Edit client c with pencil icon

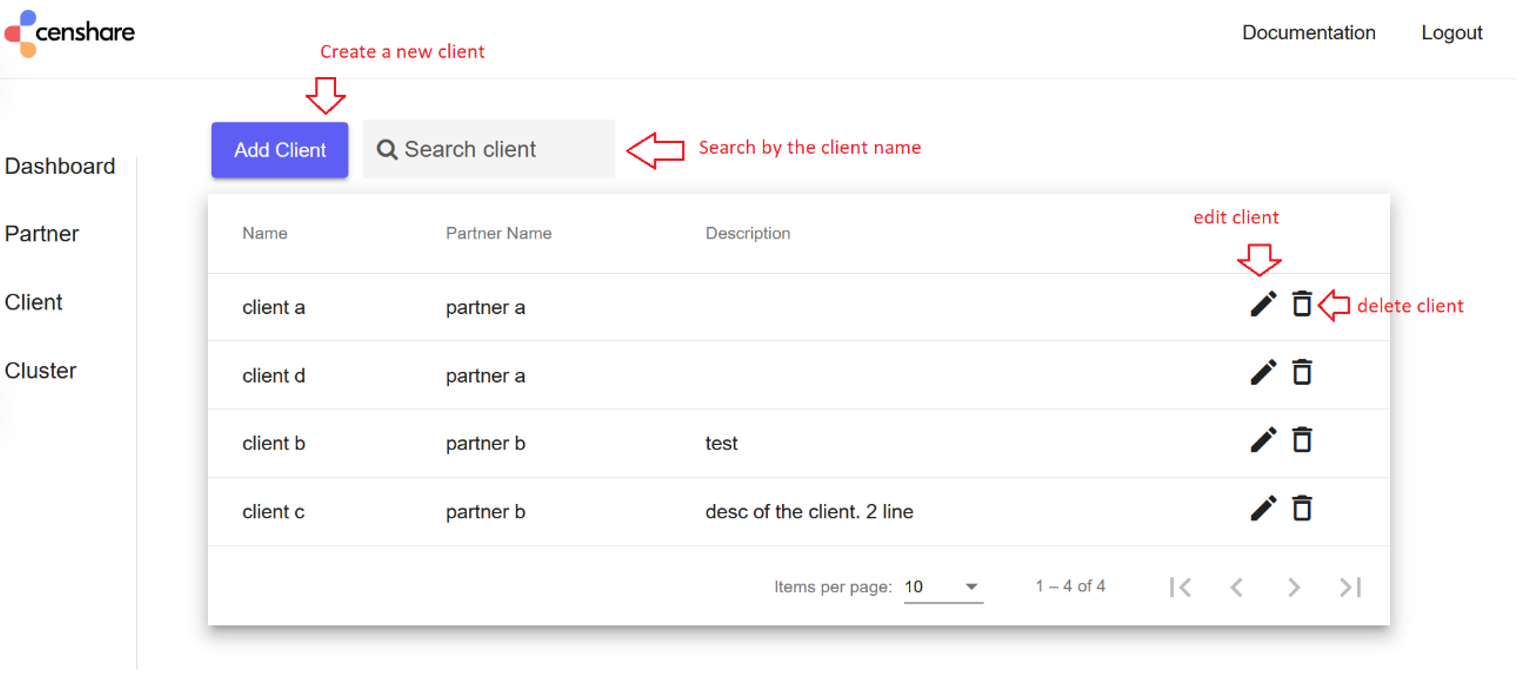point(1263,509)
